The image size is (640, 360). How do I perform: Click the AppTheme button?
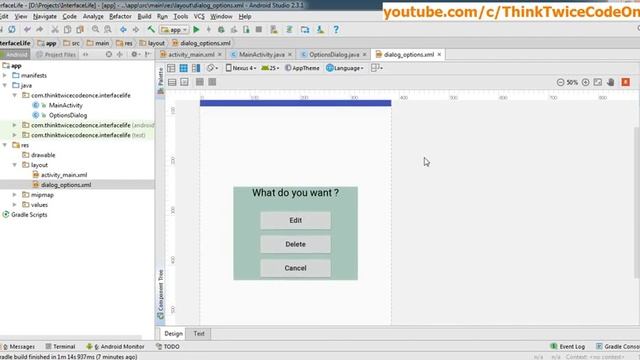click(x=302, y=68)
